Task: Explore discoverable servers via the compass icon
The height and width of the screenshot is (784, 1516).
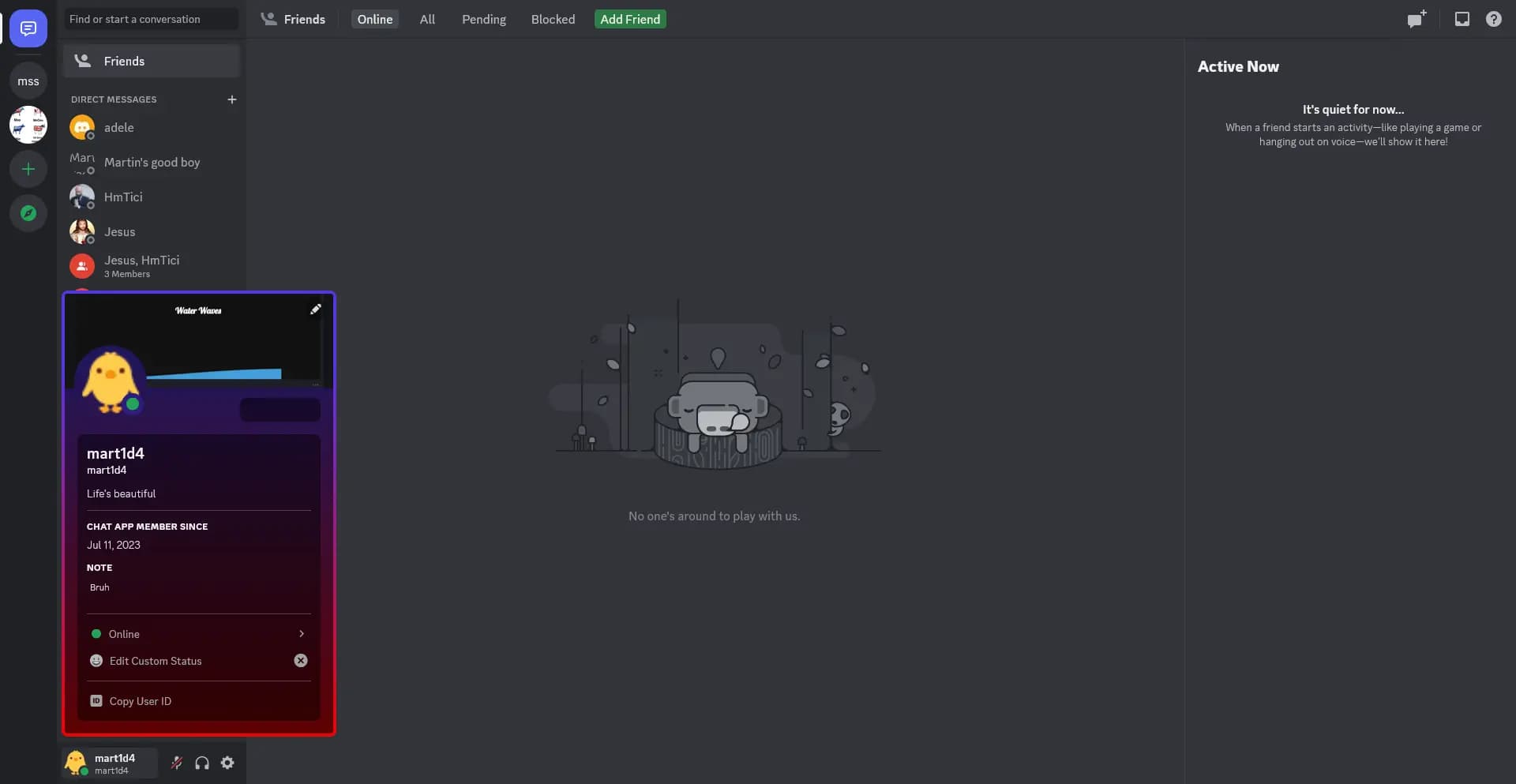Action: point(28,213)
